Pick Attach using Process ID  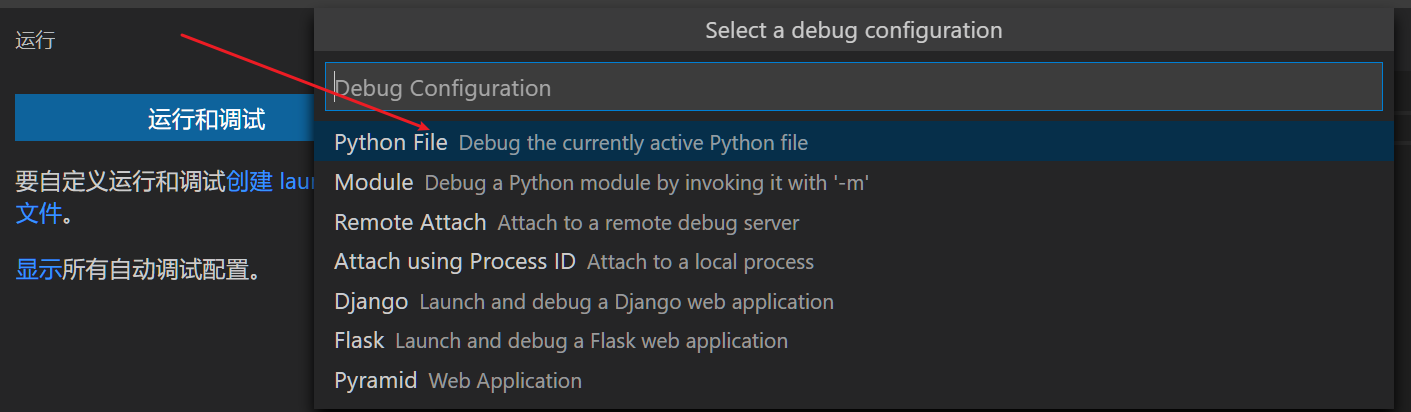(454, 262)
